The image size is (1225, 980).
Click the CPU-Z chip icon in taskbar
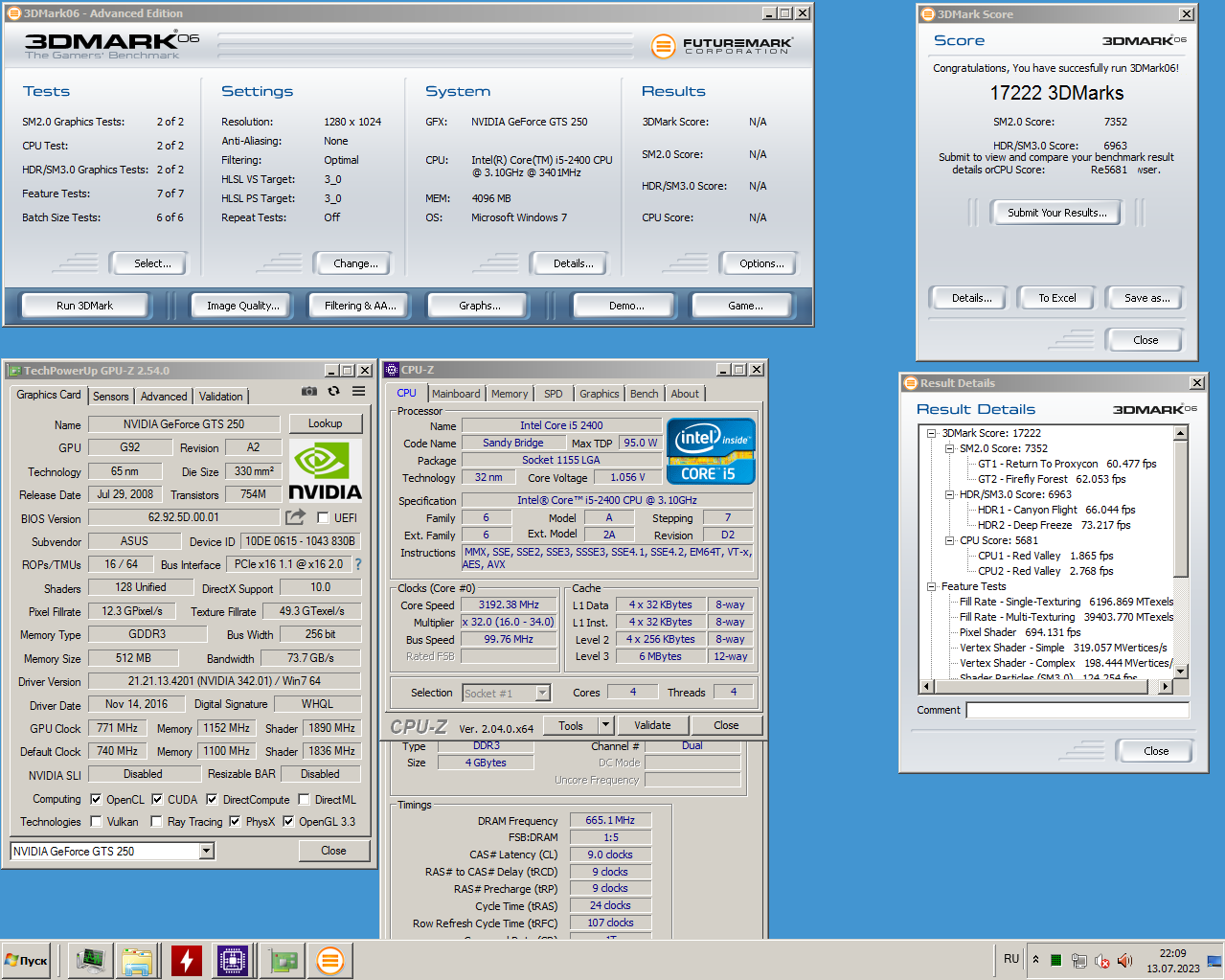pyautogui.click(x=233, y=960)
